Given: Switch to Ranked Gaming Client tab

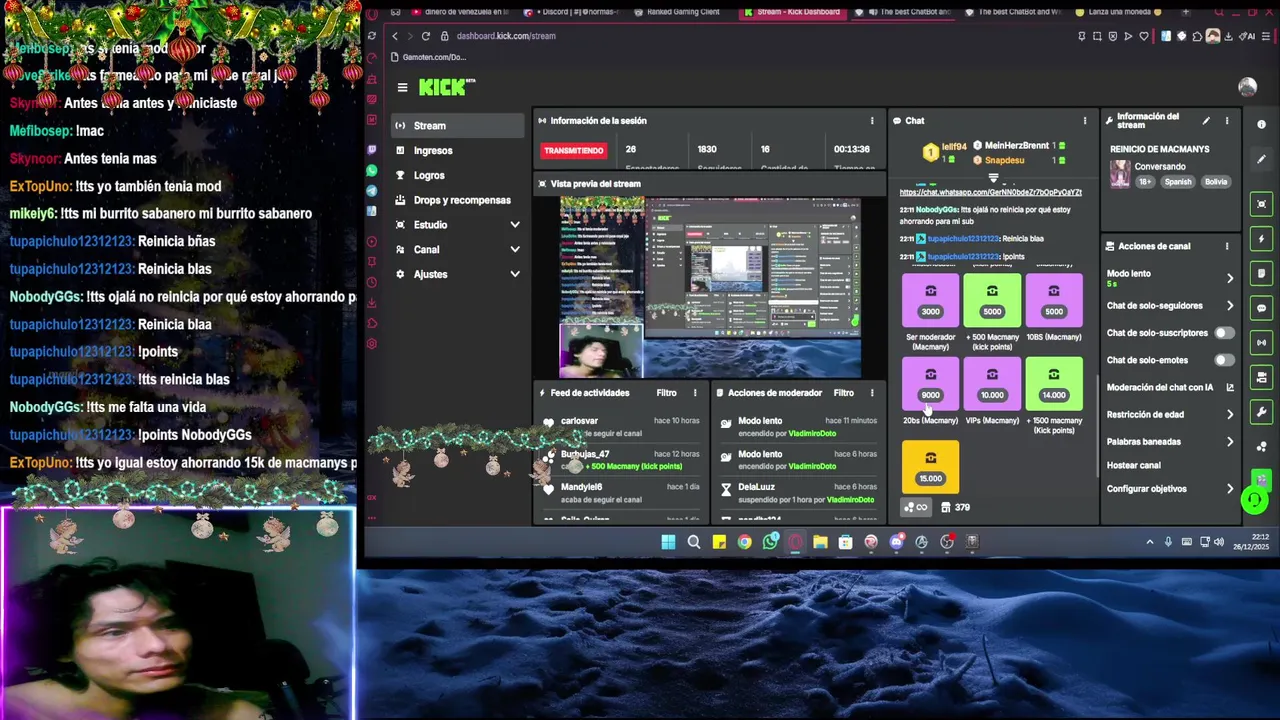Looking at the screenshot, I should coord(683,12).
